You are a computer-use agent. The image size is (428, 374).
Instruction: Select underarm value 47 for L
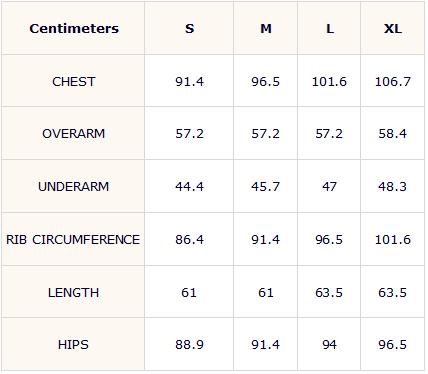(x=329, y=186)
